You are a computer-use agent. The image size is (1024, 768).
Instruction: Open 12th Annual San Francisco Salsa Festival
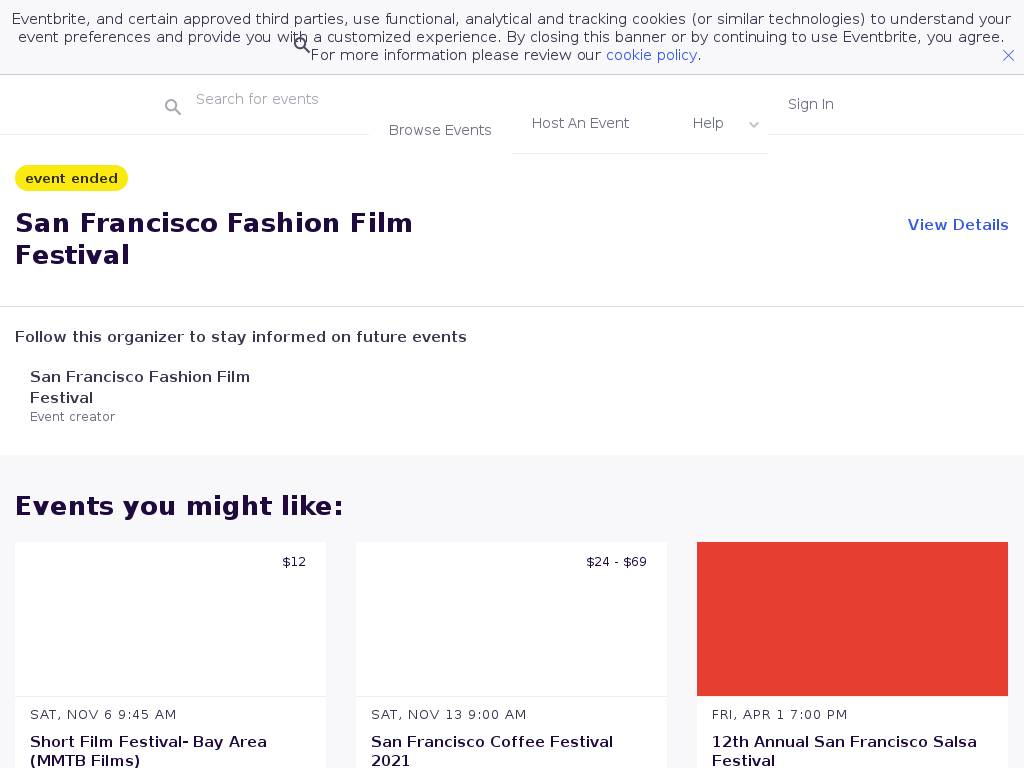pos(843,750)
